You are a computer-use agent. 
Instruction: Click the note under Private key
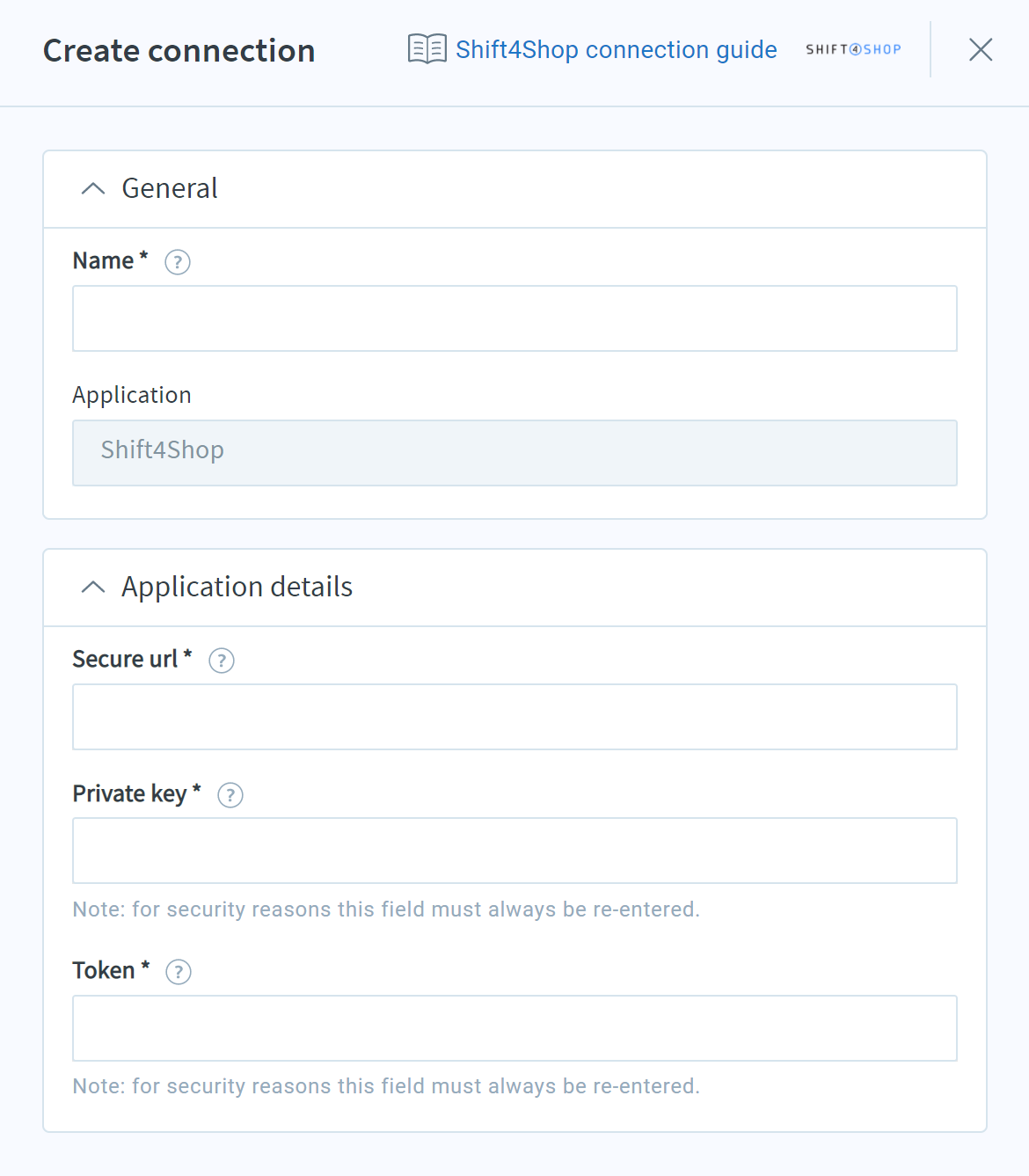386,909
